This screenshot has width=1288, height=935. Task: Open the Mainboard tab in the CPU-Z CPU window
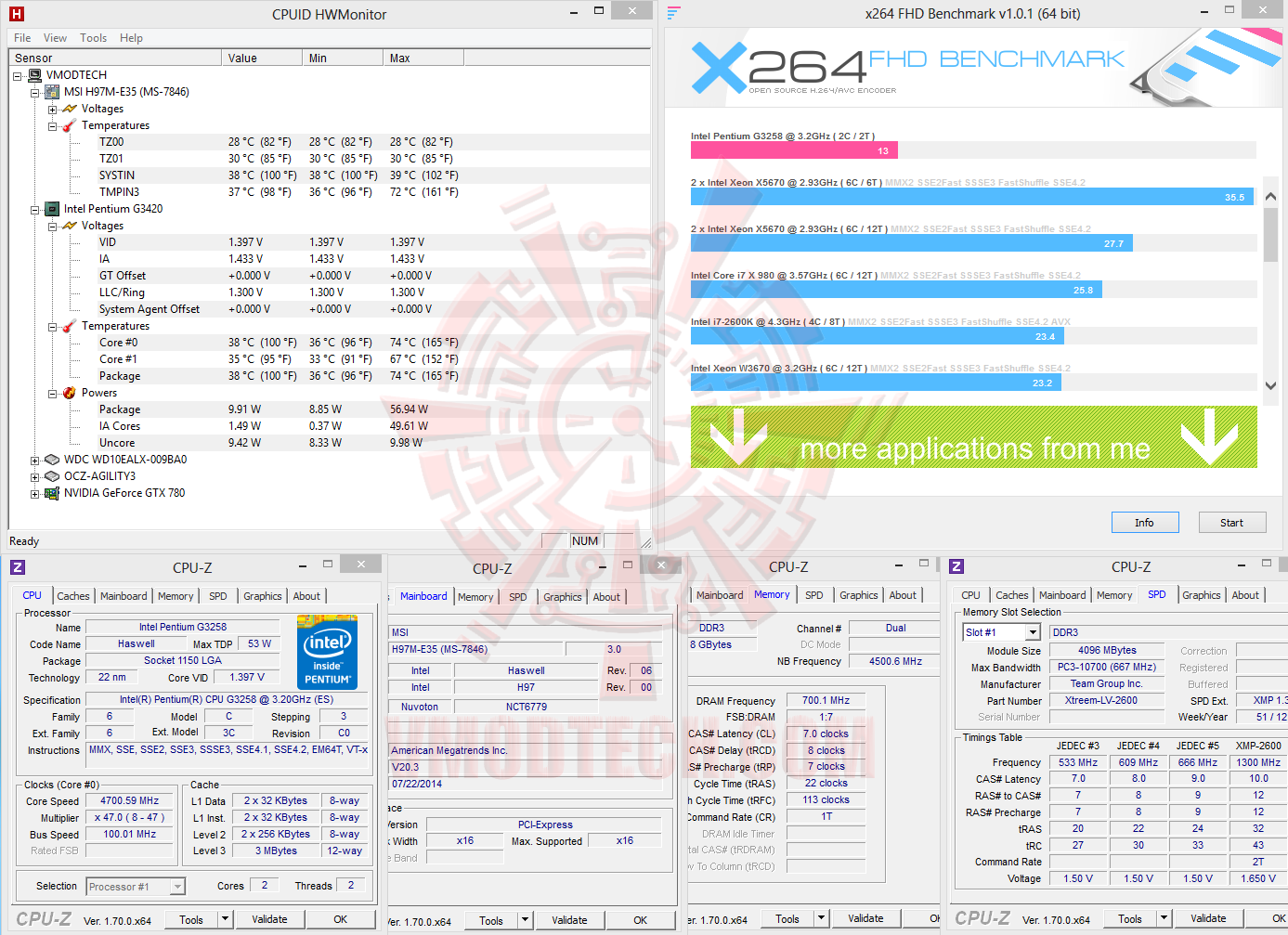pos(124,596)
